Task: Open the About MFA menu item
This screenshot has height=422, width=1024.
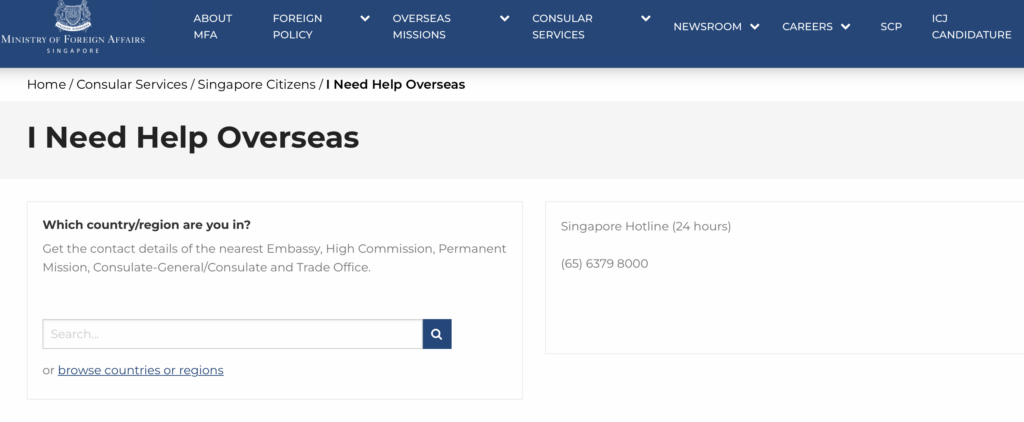Action: tap(212, 27)
